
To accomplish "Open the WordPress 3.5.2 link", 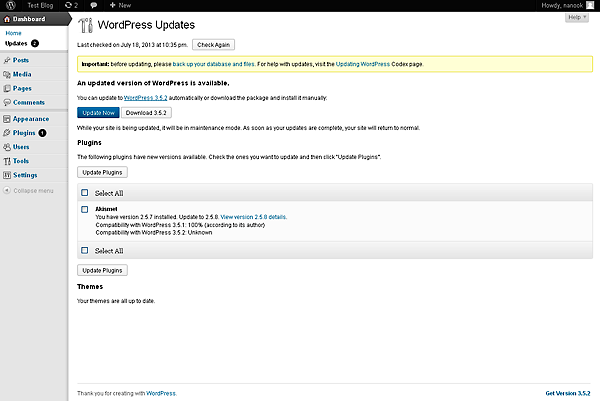I will pos(145,98).
